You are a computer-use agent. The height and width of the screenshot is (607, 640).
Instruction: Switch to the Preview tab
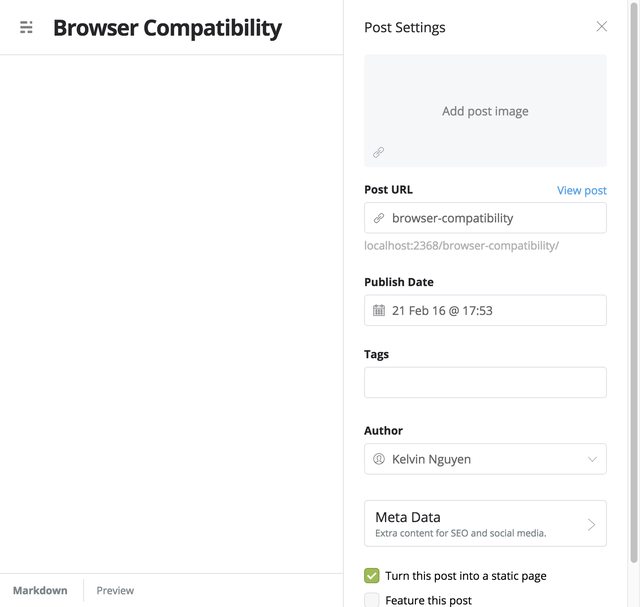[x=115, y=590]
